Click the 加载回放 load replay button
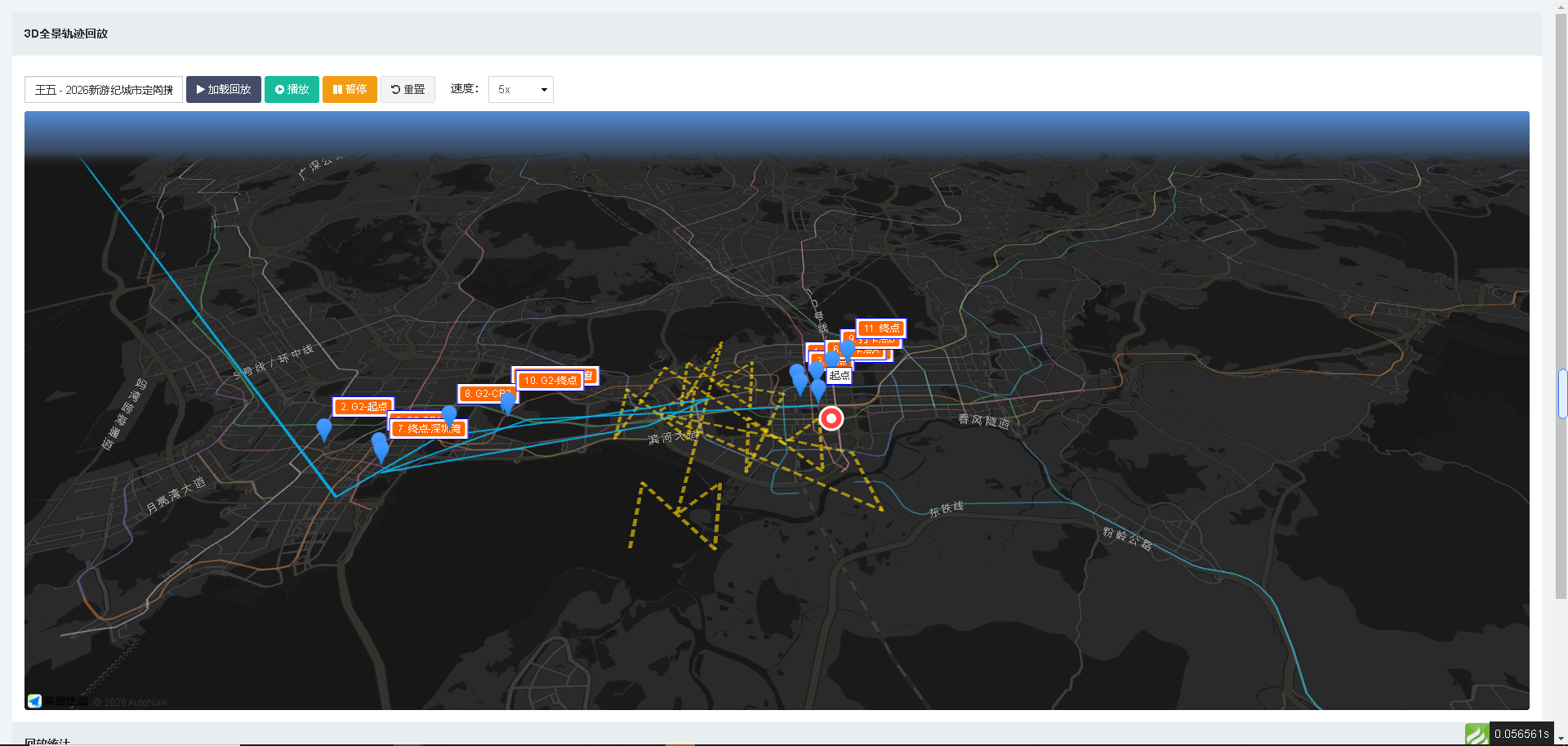This screenshot has width=1568, height=746. [x=224, y=90]
